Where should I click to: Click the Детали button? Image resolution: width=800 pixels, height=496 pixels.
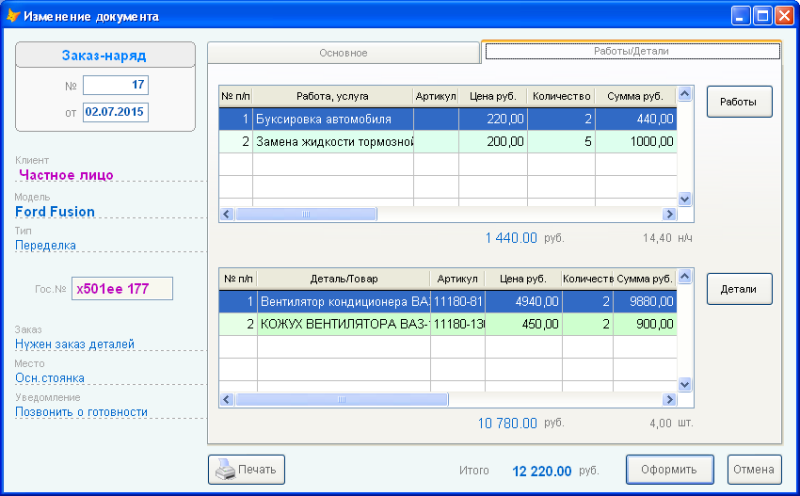739,289
